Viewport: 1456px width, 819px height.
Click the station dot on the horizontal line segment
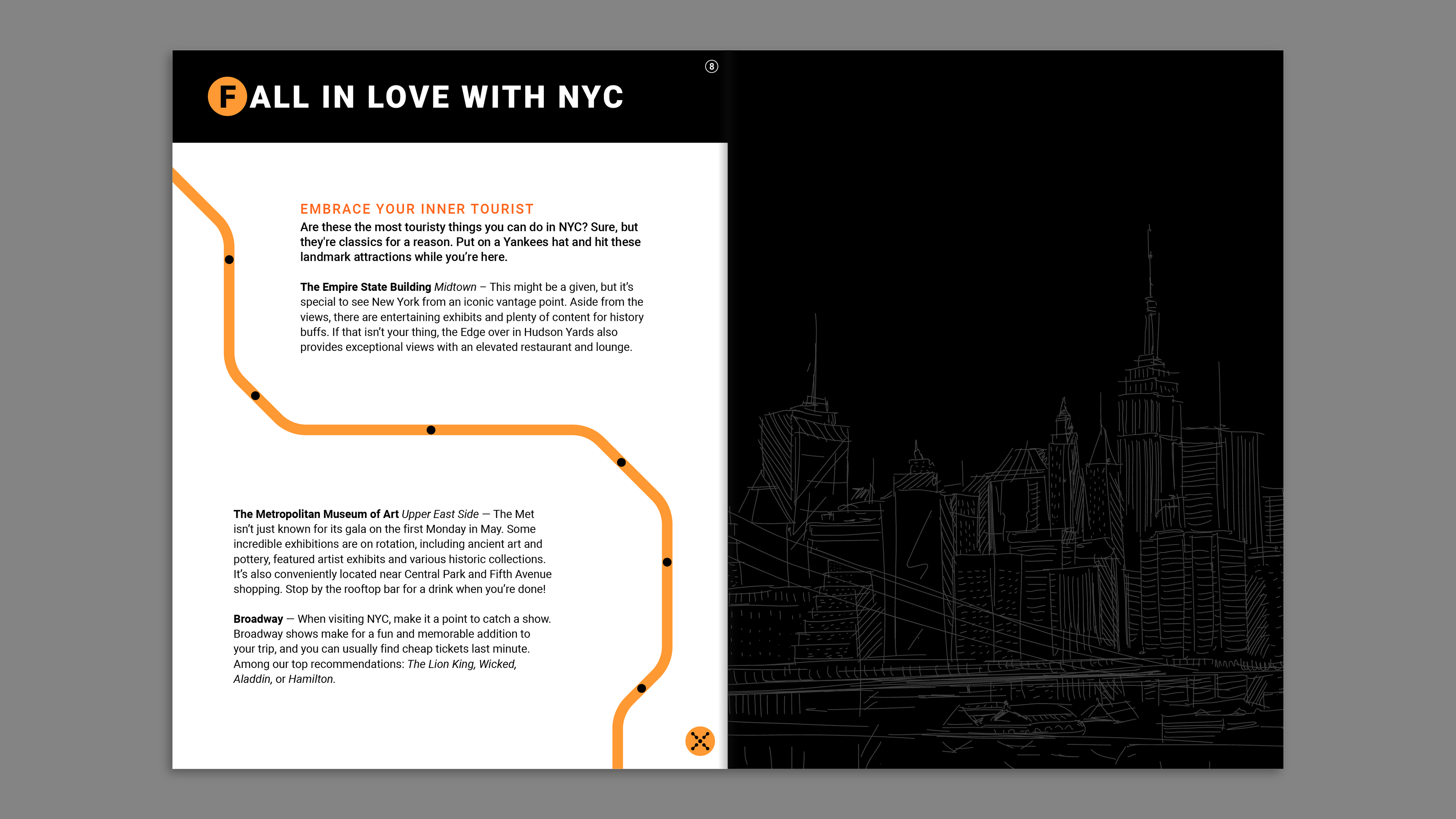pos(431,430)
